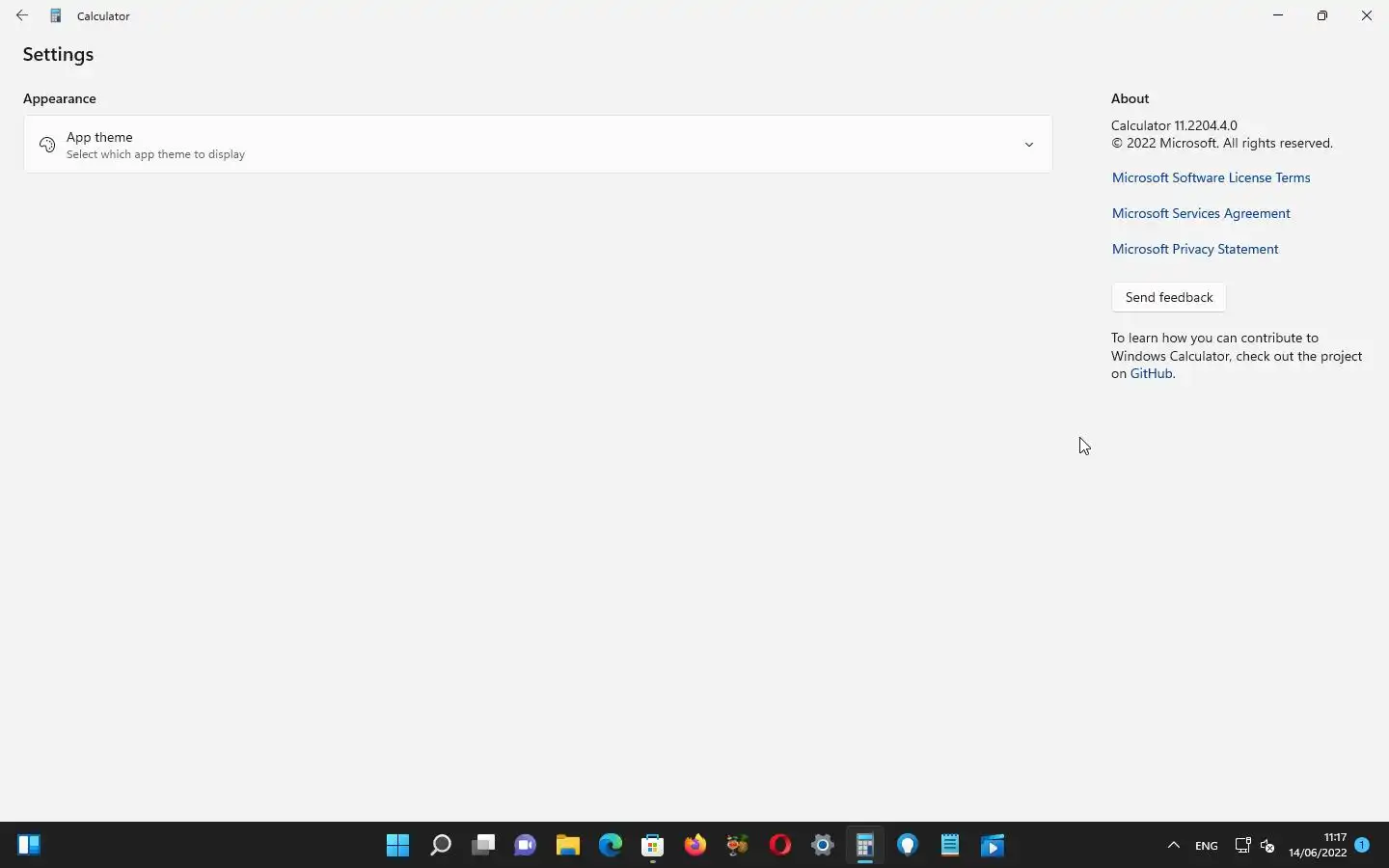Click the Settings page heading
The height and width of the screenshot is (868, 1389).
pyautogui.click(x=58, y=55)
